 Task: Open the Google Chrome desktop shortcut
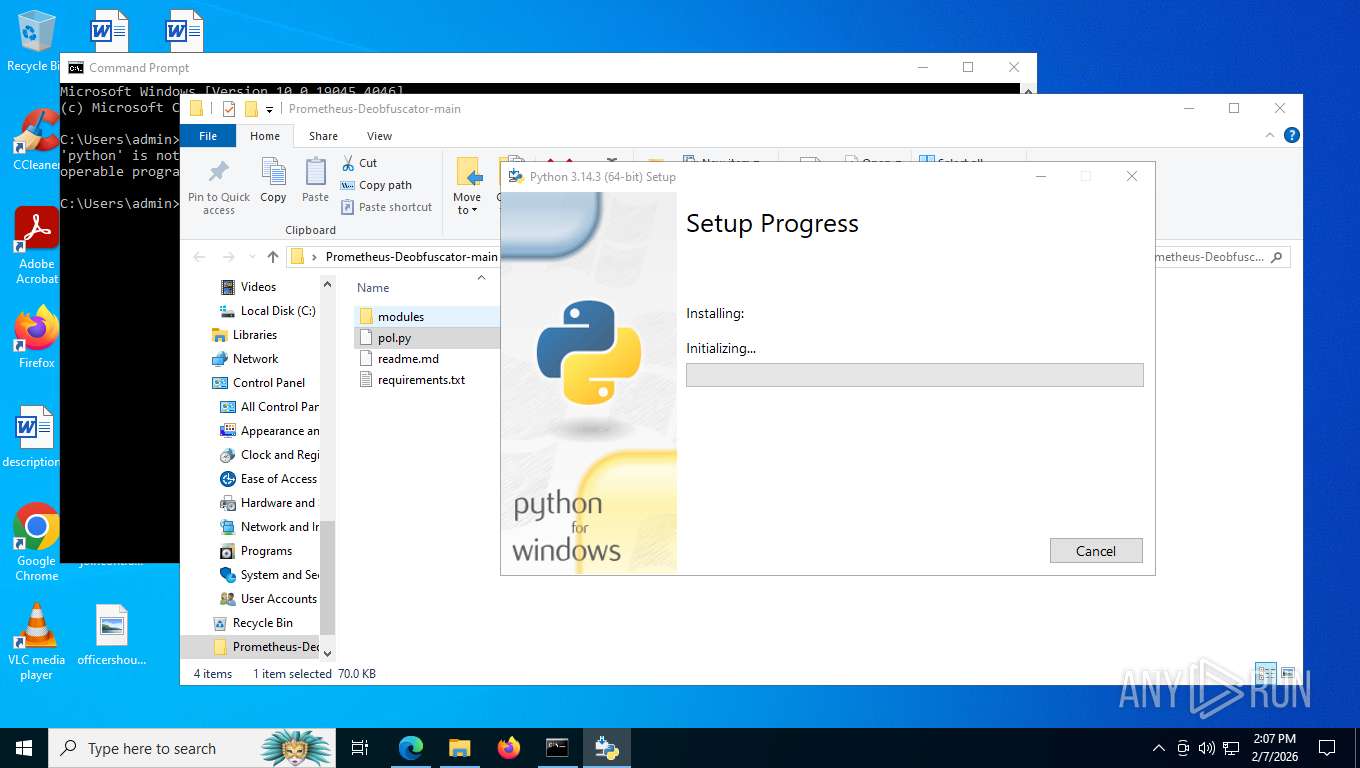click(x=37, y=542)
